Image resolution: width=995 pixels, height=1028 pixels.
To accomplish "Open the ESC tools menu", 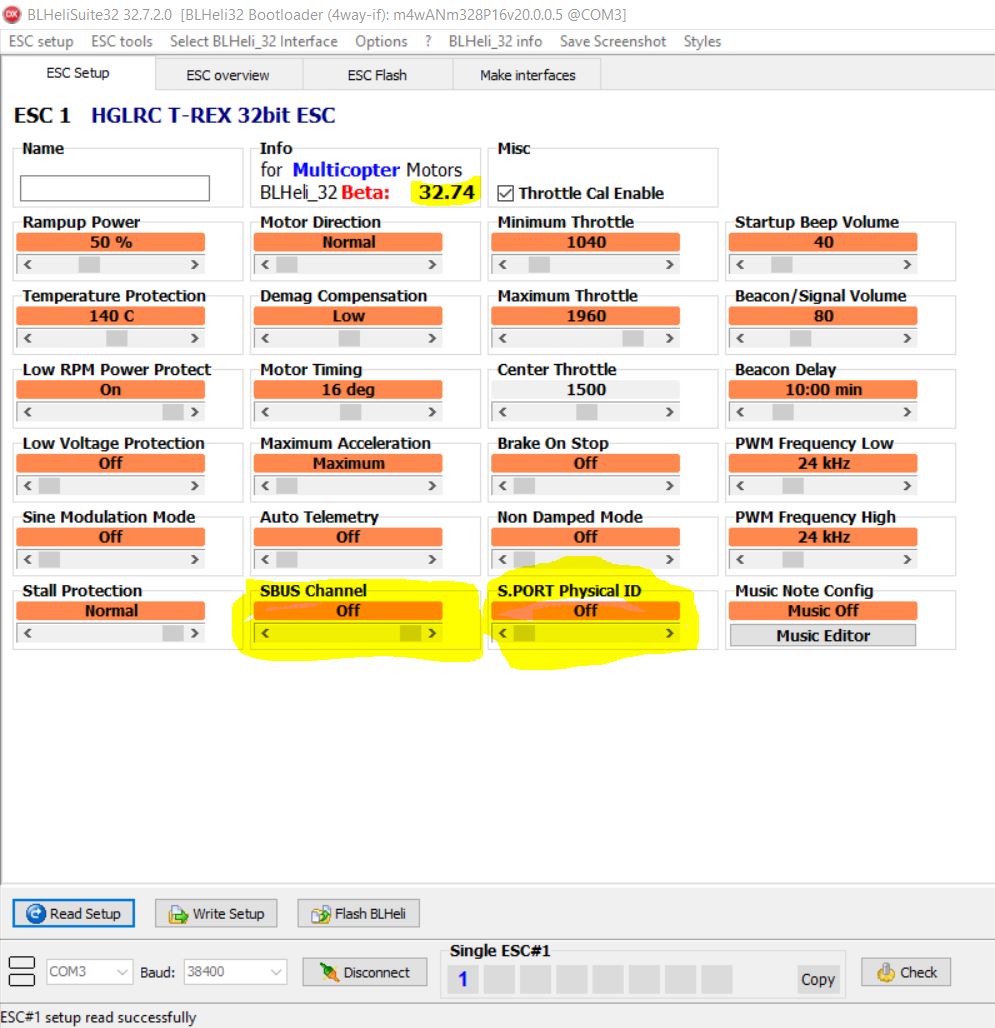I will pyautogui.click(x=122, y=41).
